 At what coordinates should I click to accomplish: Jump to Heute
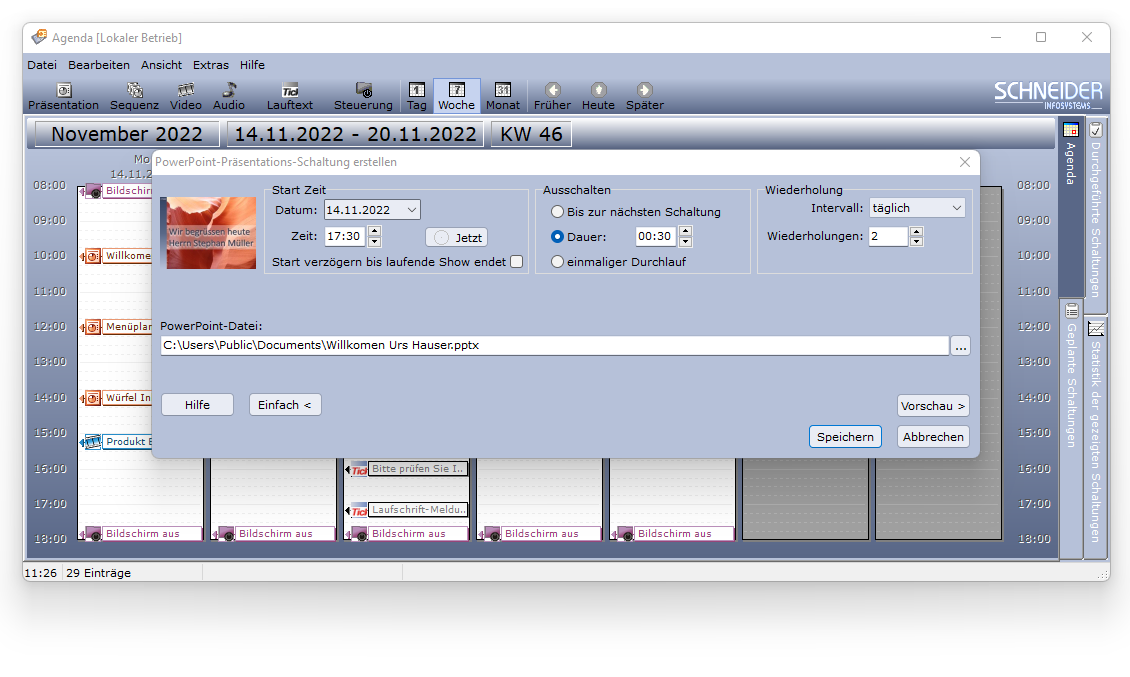pyautogui.click(x=598, y=97)
